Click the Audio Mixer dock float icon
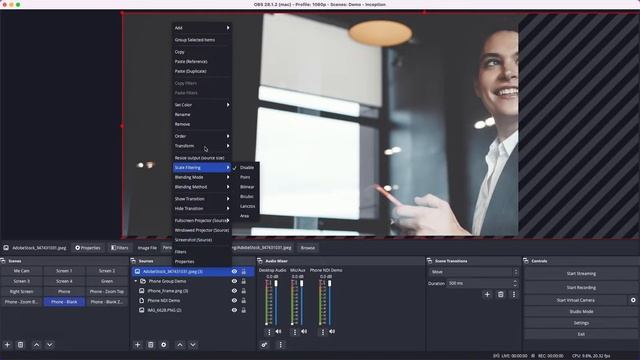Viewport: 640px width, 360px height. pos(260,261)
